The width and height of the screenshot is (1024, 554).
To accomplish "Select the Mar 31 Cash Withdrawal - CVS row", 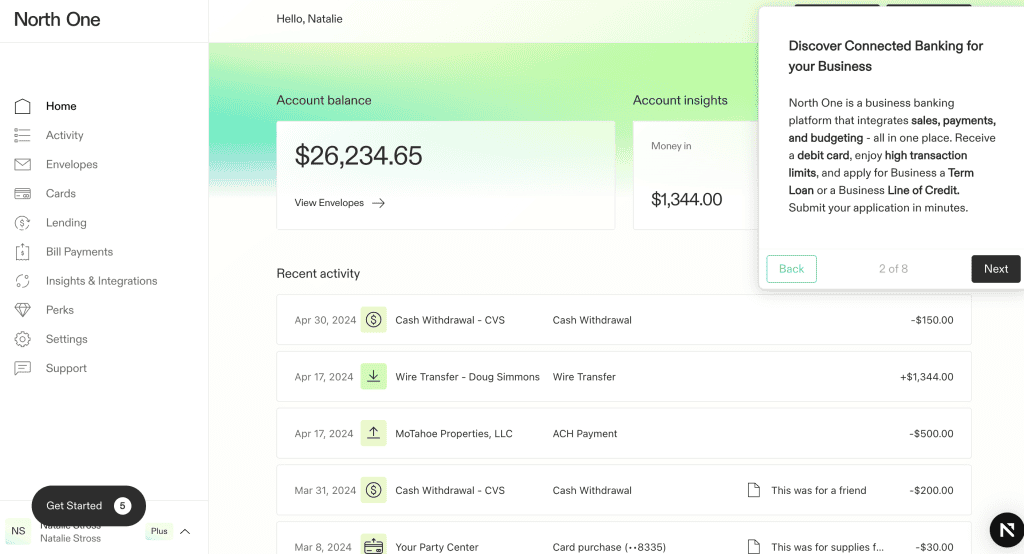I will click(x=624, y=490).
